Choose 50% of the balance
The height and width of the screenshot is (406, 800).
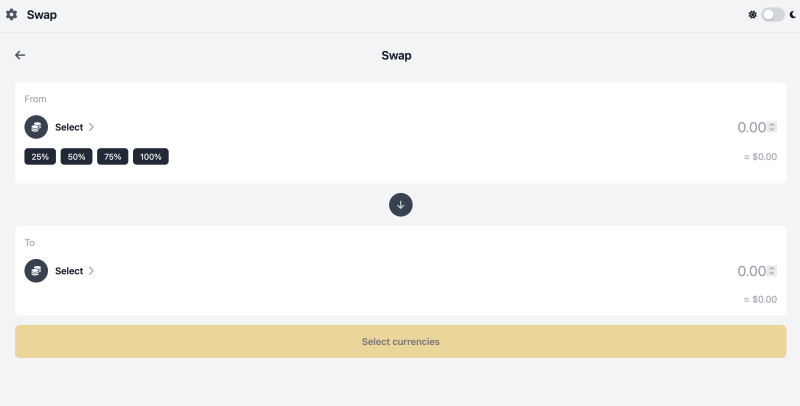coord(76,157)
